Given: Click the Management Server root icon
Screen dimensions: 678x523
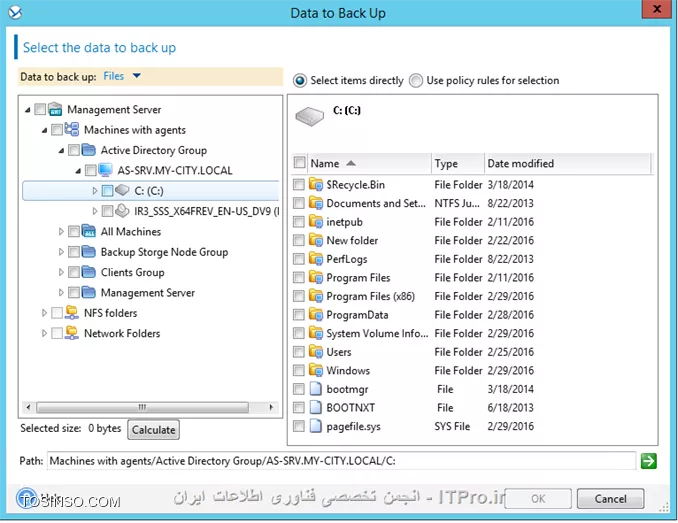Looking at the screenshot, I should coord(55,109).
